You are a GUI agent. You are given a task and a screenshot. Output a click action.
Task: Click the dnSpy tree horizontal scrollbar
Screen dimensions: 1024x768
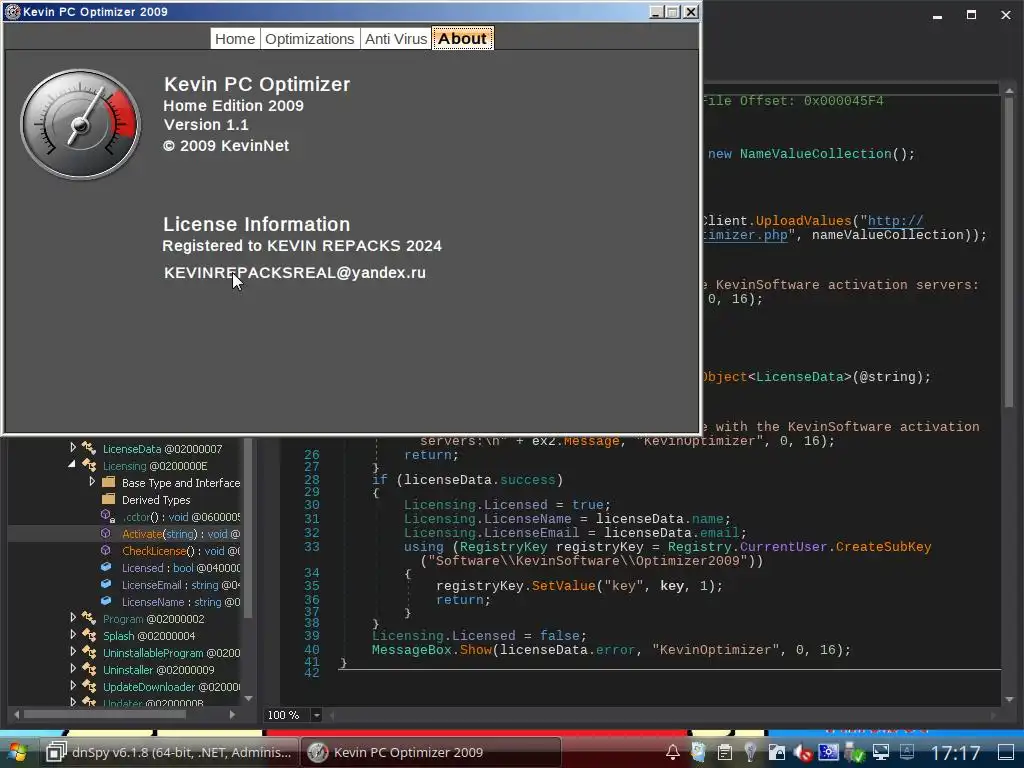104,714
